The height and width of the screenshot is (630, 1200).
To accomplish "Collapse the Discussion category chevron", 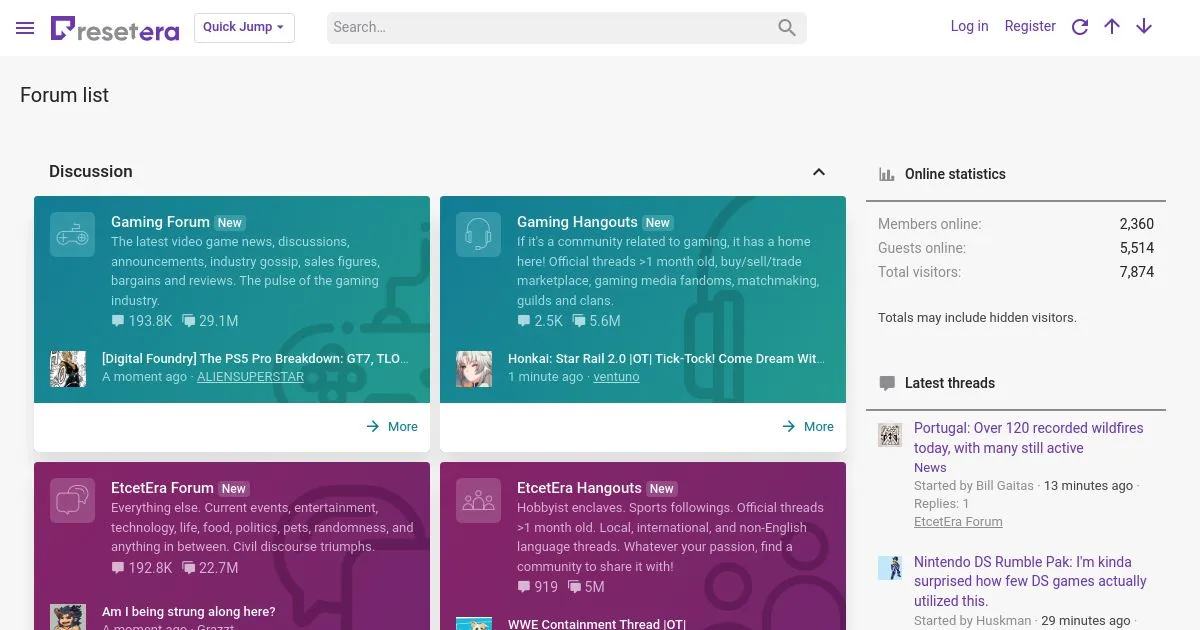I will pos(819,172).
